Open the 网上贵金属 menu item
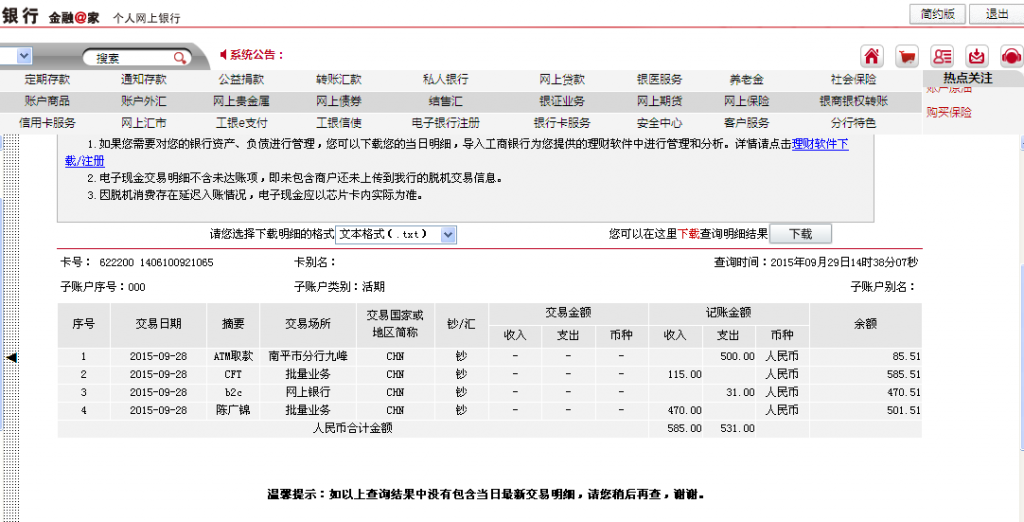Screen dimensions: 1024x522 [x=241, y=101]
